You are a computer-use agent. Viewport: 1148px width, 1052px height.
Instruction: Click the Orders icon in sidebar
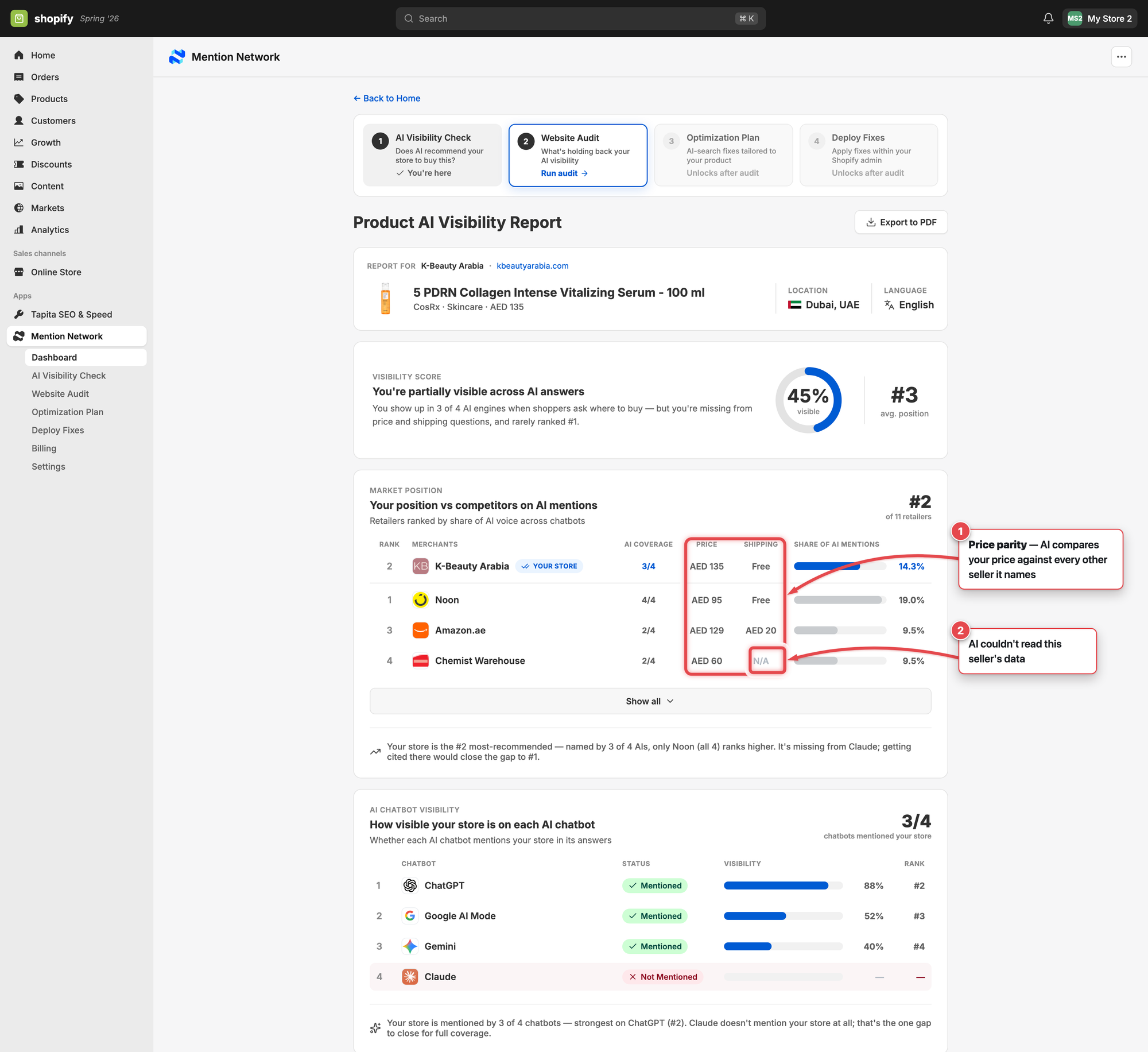click(x=19, y=77)
